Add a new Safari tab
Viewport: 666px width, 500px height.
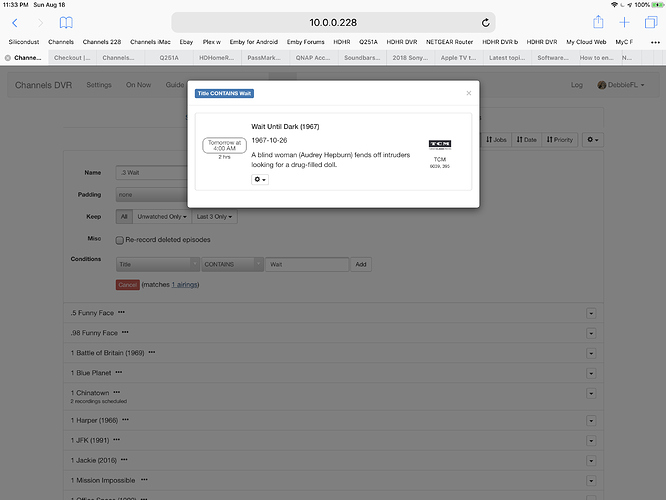pyautogui.click(x=625, y=22)
